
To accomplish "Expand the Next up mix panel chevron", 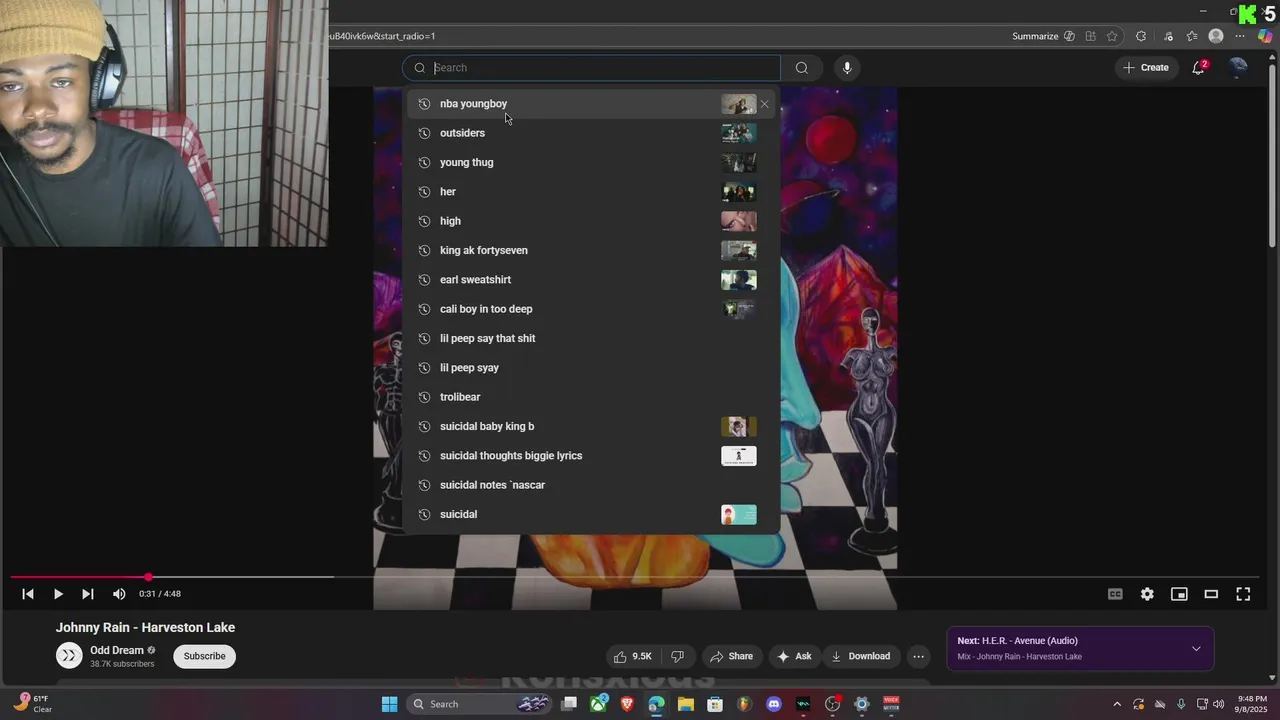I will click(x=1196, y=649).
